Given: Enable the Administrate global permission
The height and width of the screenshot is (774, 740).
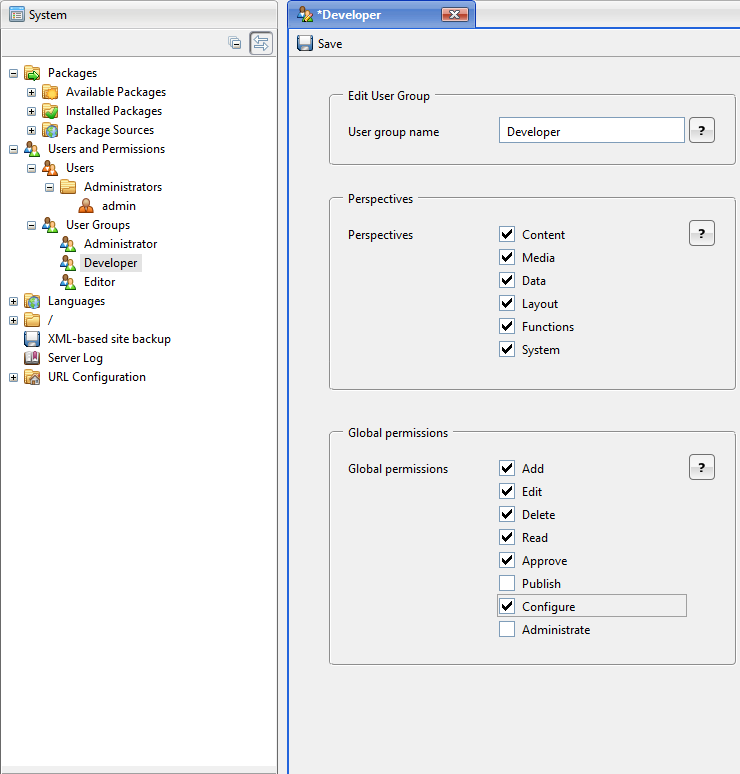Looking at the screenshot, I should click(507, 629).
